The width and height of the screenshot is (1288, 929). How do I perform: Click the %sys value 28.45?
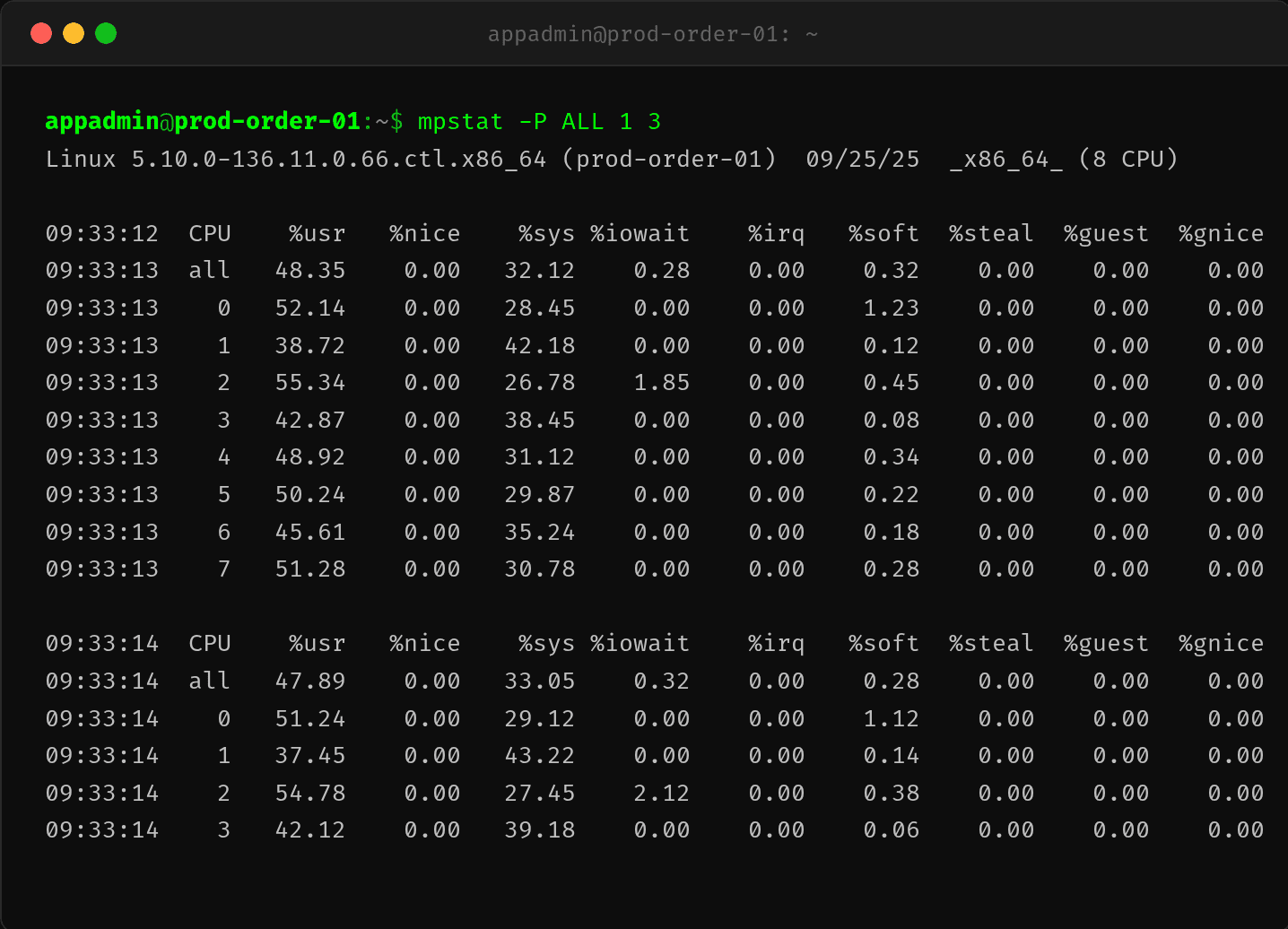(539, 308)
